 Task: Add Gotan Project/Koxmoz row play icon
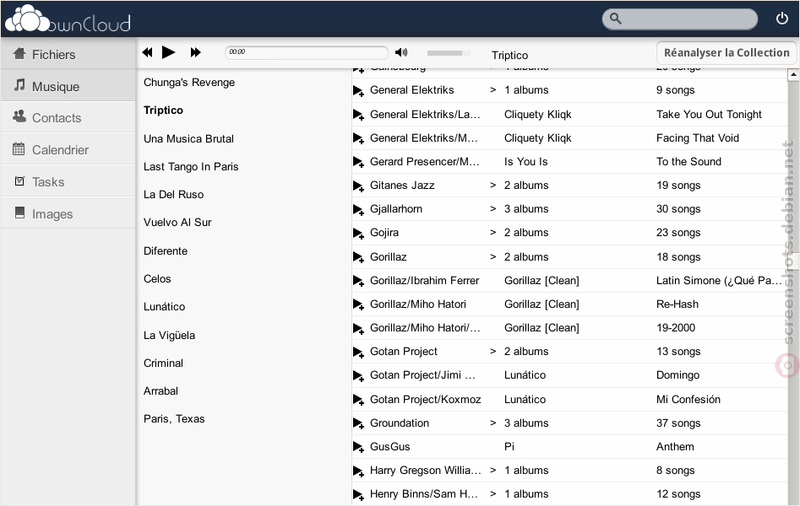click(359, 399)
